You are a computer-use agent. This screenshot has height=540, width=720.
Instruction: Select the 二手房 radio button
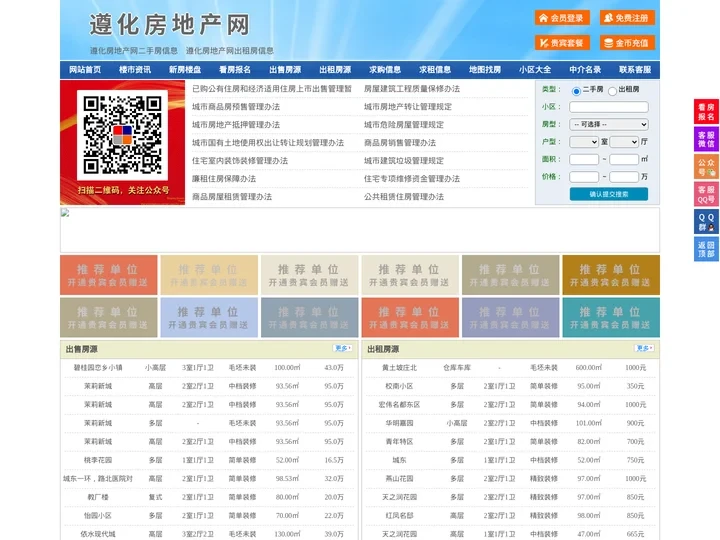pos(576,91)
